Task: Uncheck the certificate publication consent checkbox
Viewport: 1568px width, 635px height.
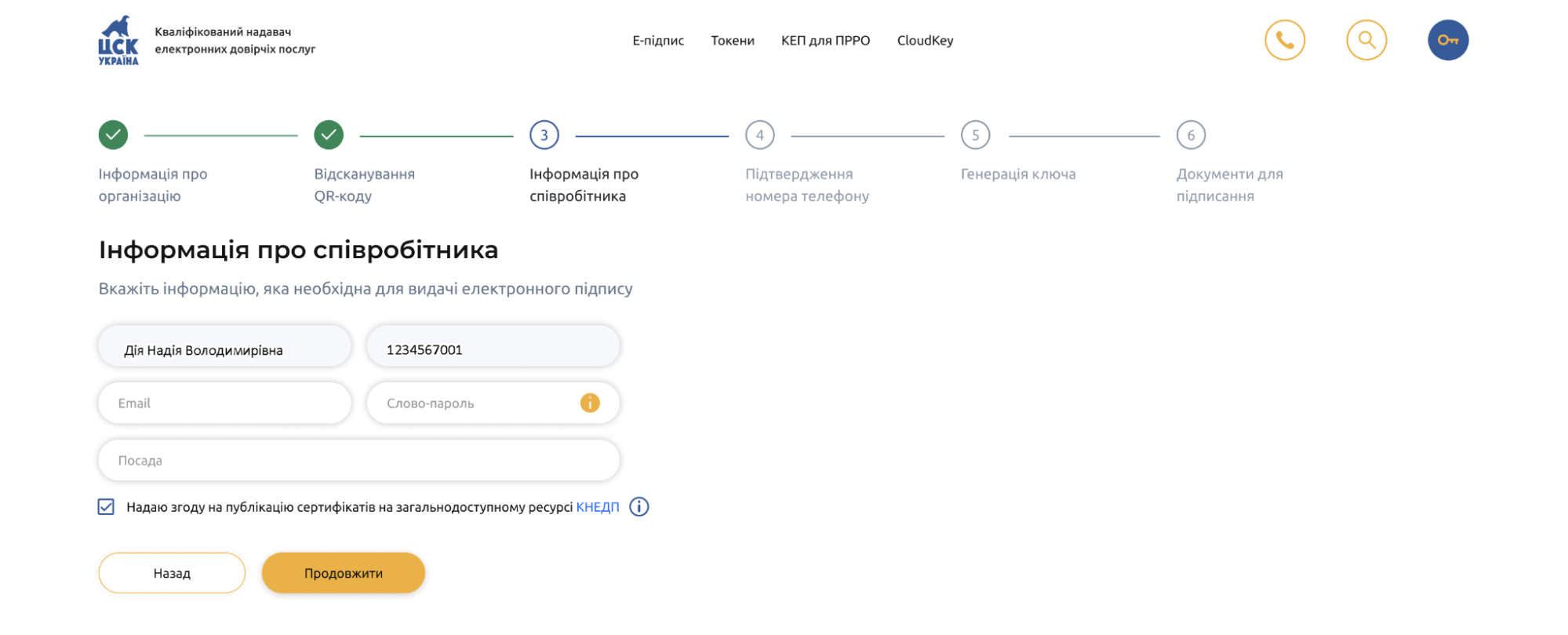Action: [106, 507]
